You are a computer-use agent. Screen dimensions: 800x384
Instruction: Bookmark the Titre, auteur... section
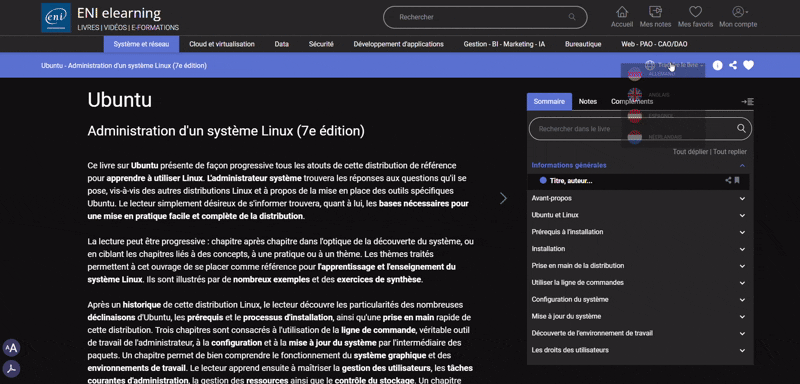coord(737,181)
